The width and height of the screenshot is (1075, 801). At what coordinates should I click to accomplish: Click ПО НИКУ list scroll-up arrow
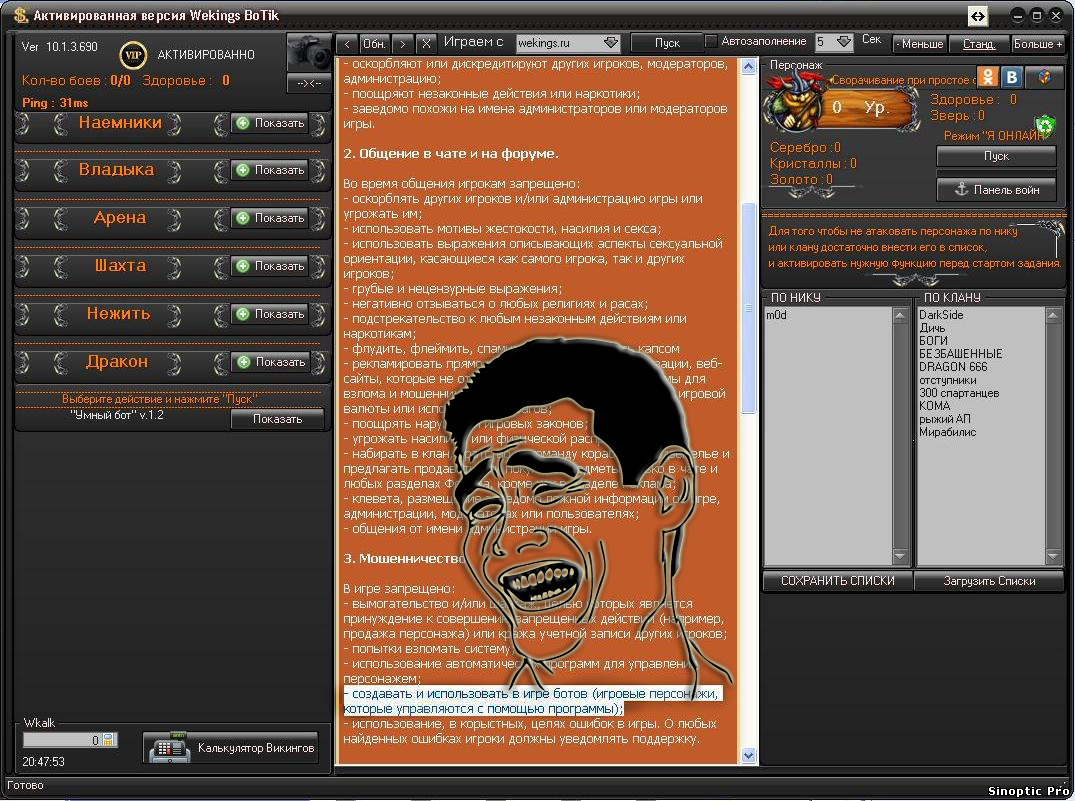pyautogui.click(x=900, y=315)
